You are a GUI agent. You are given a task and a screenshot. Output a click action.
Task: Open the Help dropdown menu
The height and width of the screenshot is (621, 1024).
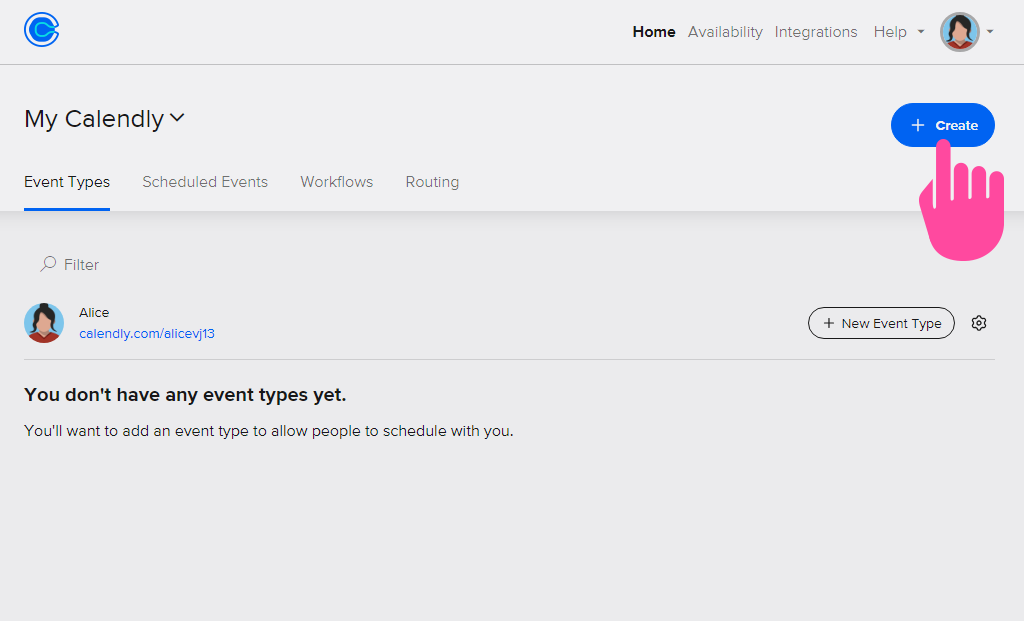(x=899, y=31)
